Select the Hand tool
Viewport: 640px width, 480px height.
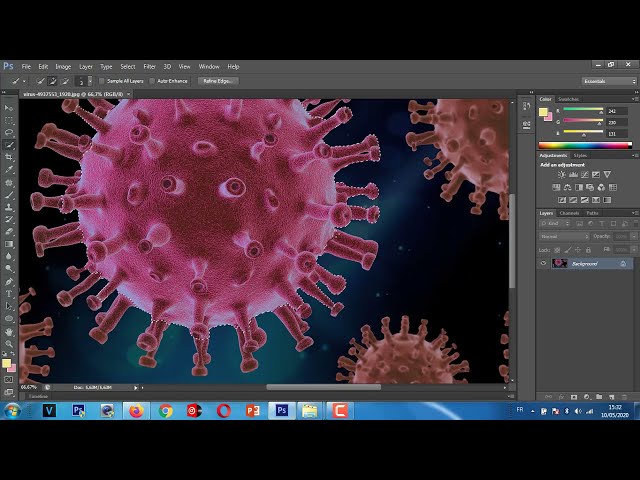point(9,331)
